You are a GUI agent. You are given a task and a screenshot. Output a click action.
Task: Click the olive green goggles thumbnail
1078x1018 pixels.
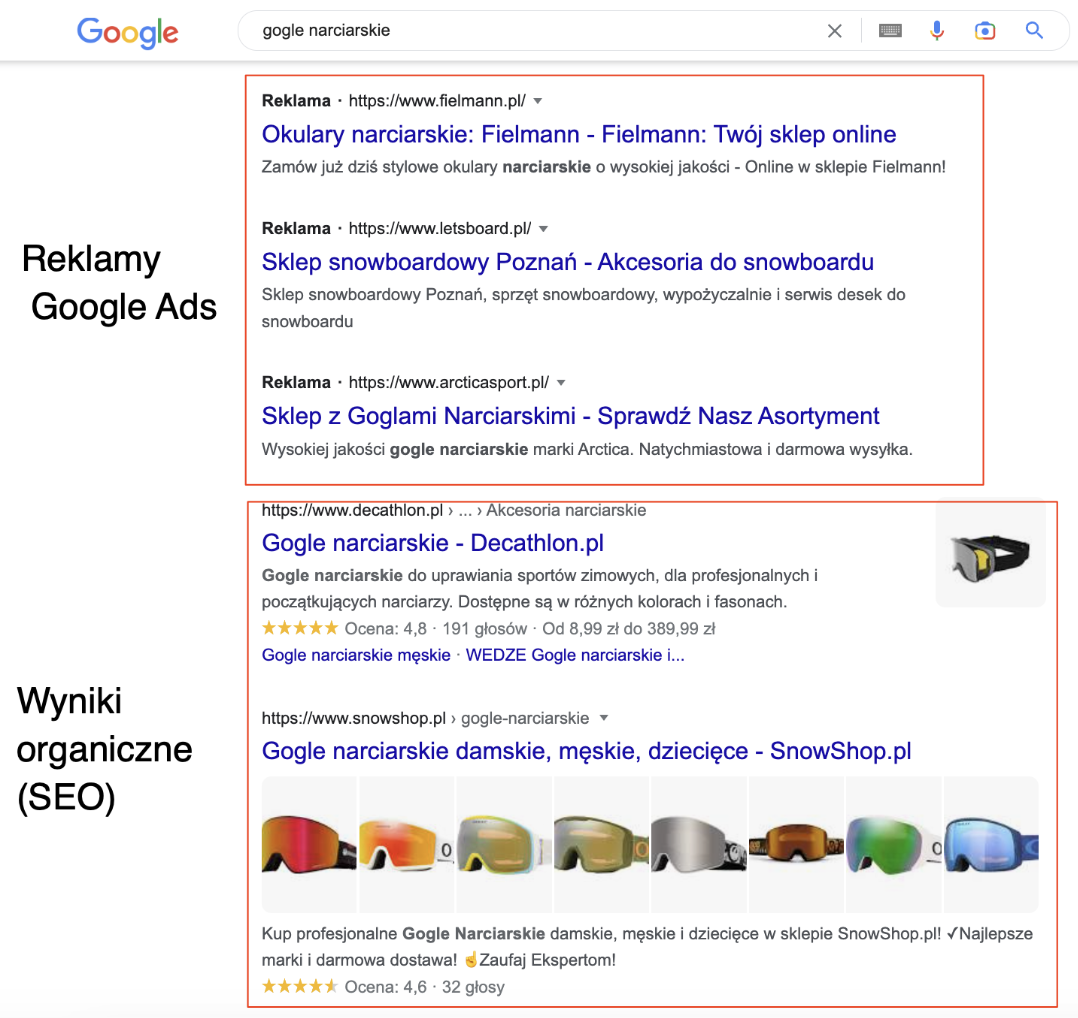[x=601, y=844]
